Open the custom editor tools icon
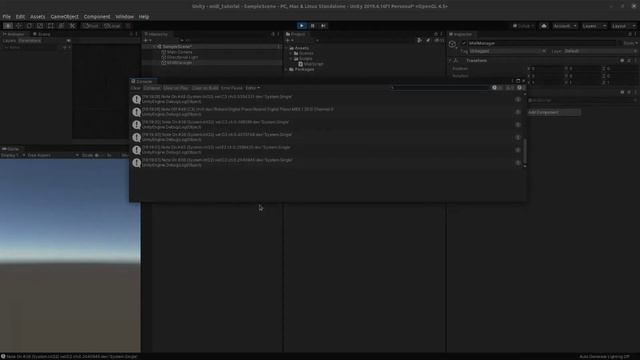 [x=72, y=26]
